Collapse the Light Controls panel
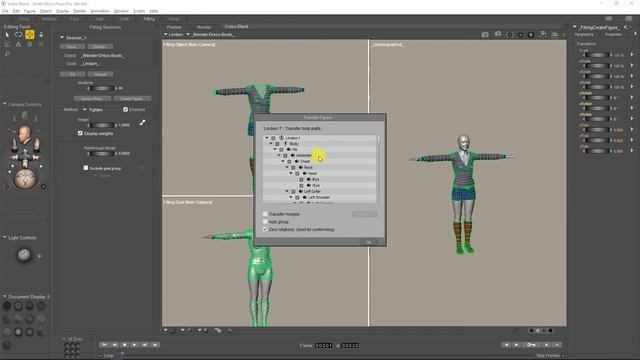Screen dimensions: 640x360 tap(4, 238)
